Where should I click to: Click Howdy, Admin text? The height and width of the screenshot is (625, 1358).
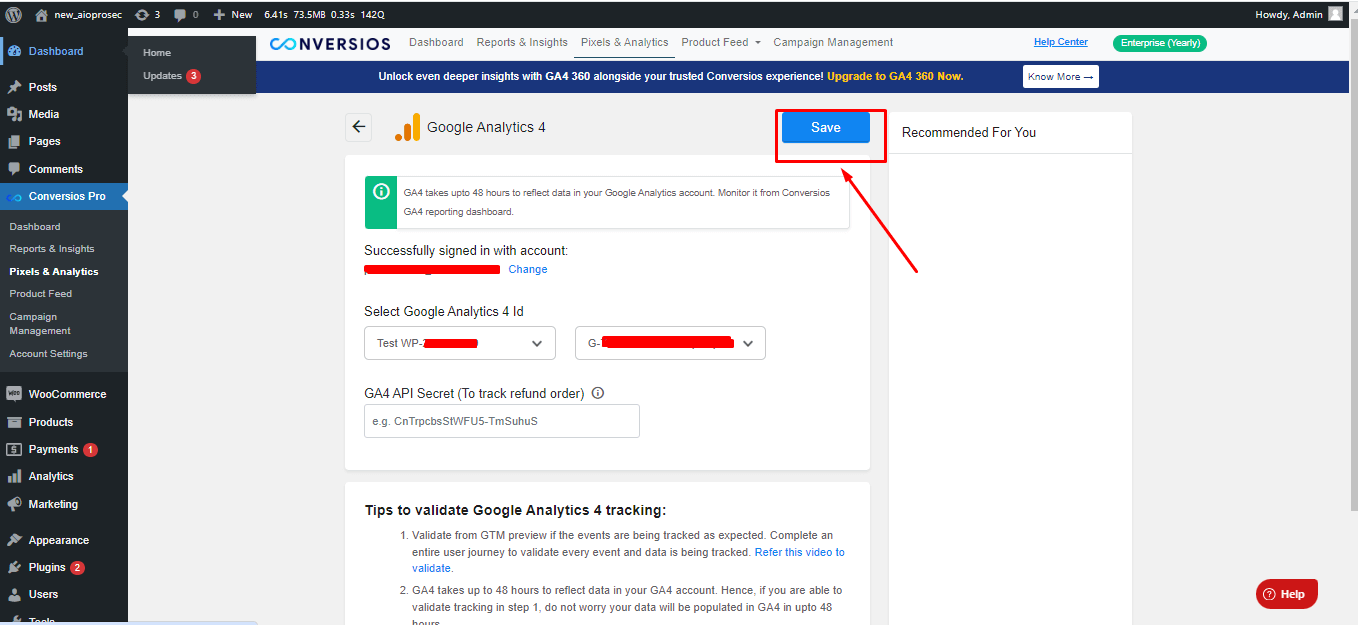tap(1289, 14)
